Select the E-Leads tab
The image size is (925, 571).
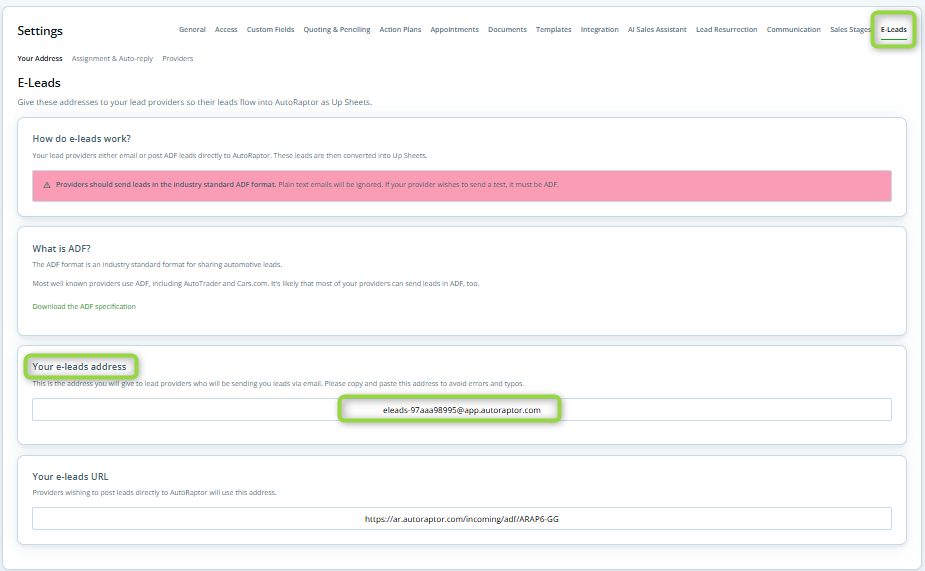click(893, 29)
